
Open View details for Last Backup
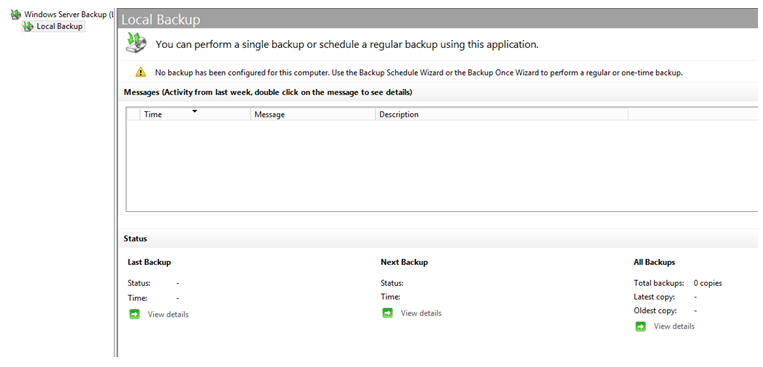(168, 314)
